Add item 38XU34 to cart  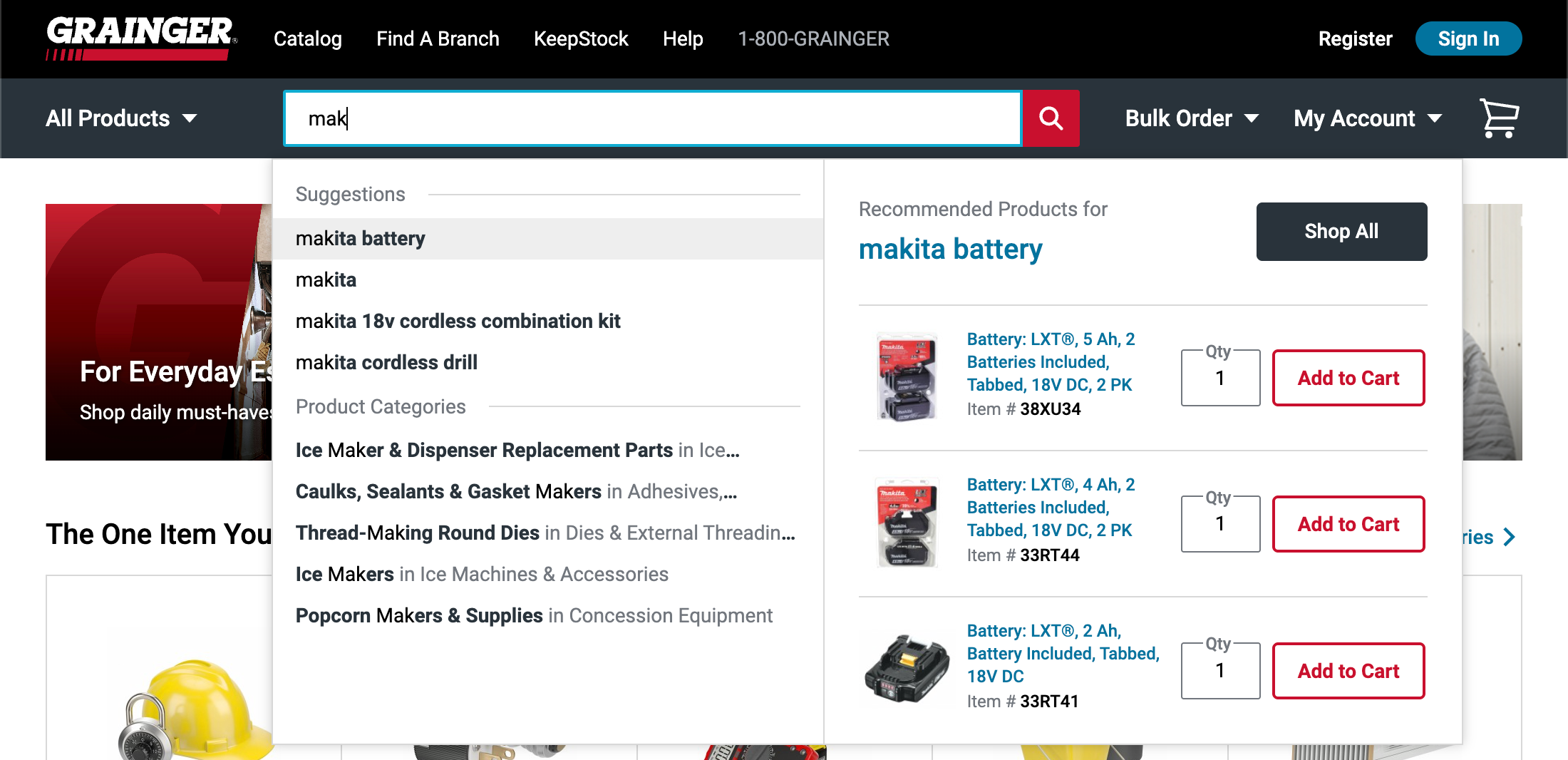[x=1348, y=378]
